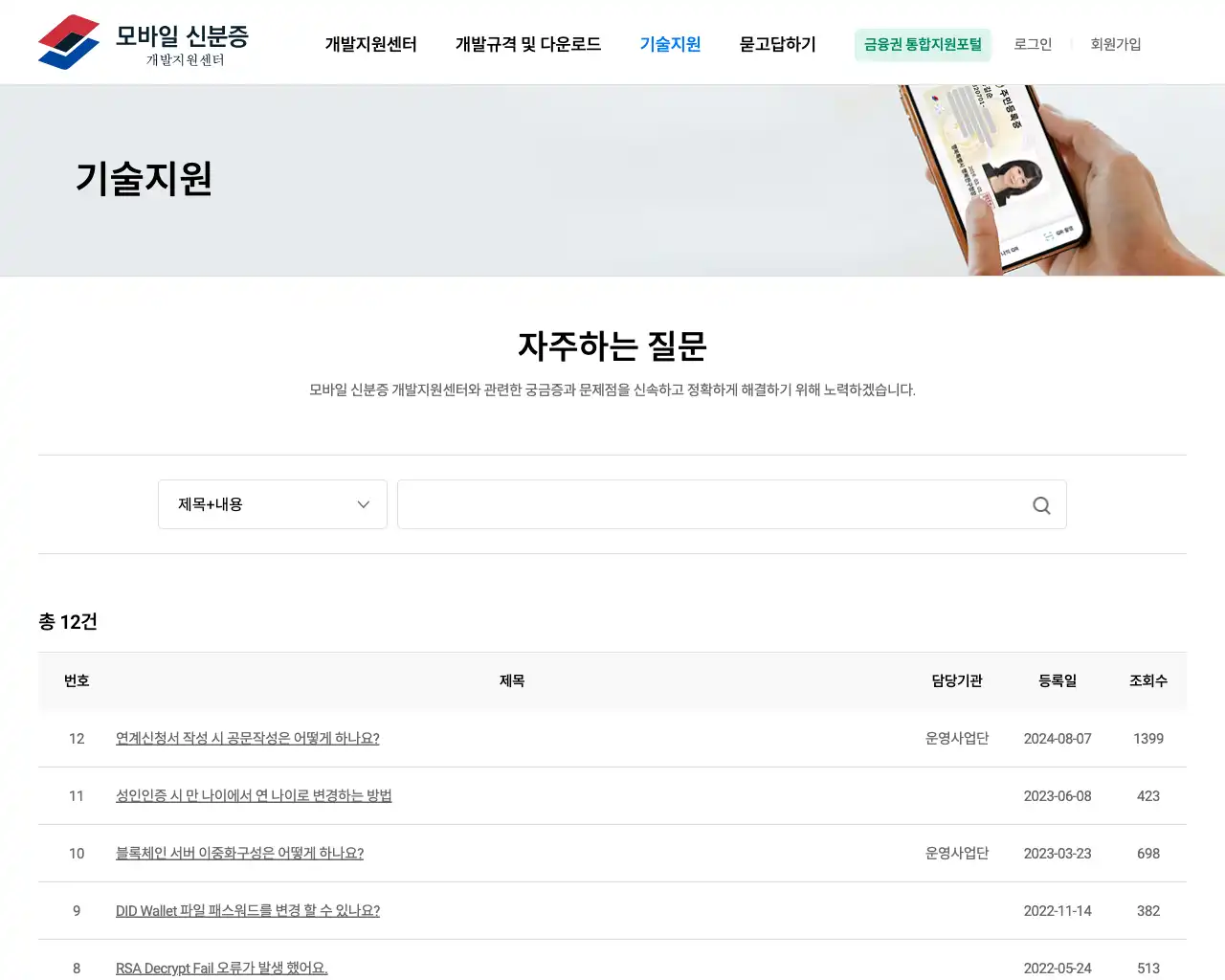Screen dimensions: 1225x980
Task: Click the 회원가입 link
Action: (x=1115, y=44)
